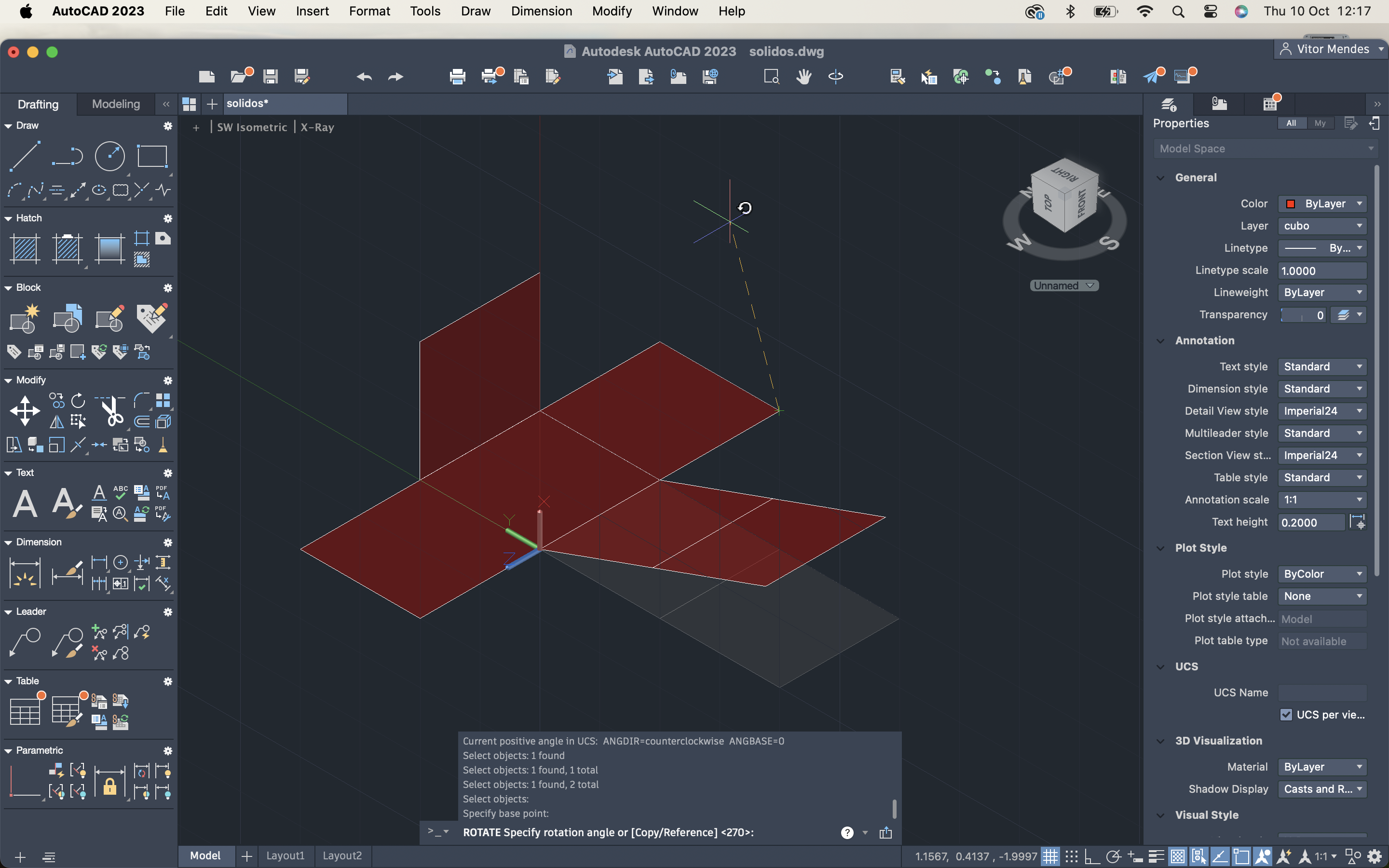Select the Multileader tool
The width and height of the screenshot is (1389, 868).
(25, 642)
